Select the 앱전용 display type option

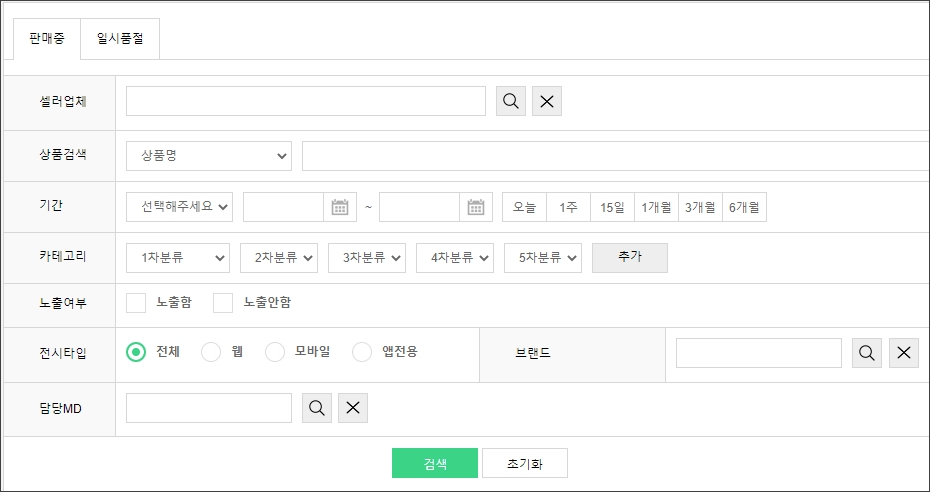coord(362,352)
